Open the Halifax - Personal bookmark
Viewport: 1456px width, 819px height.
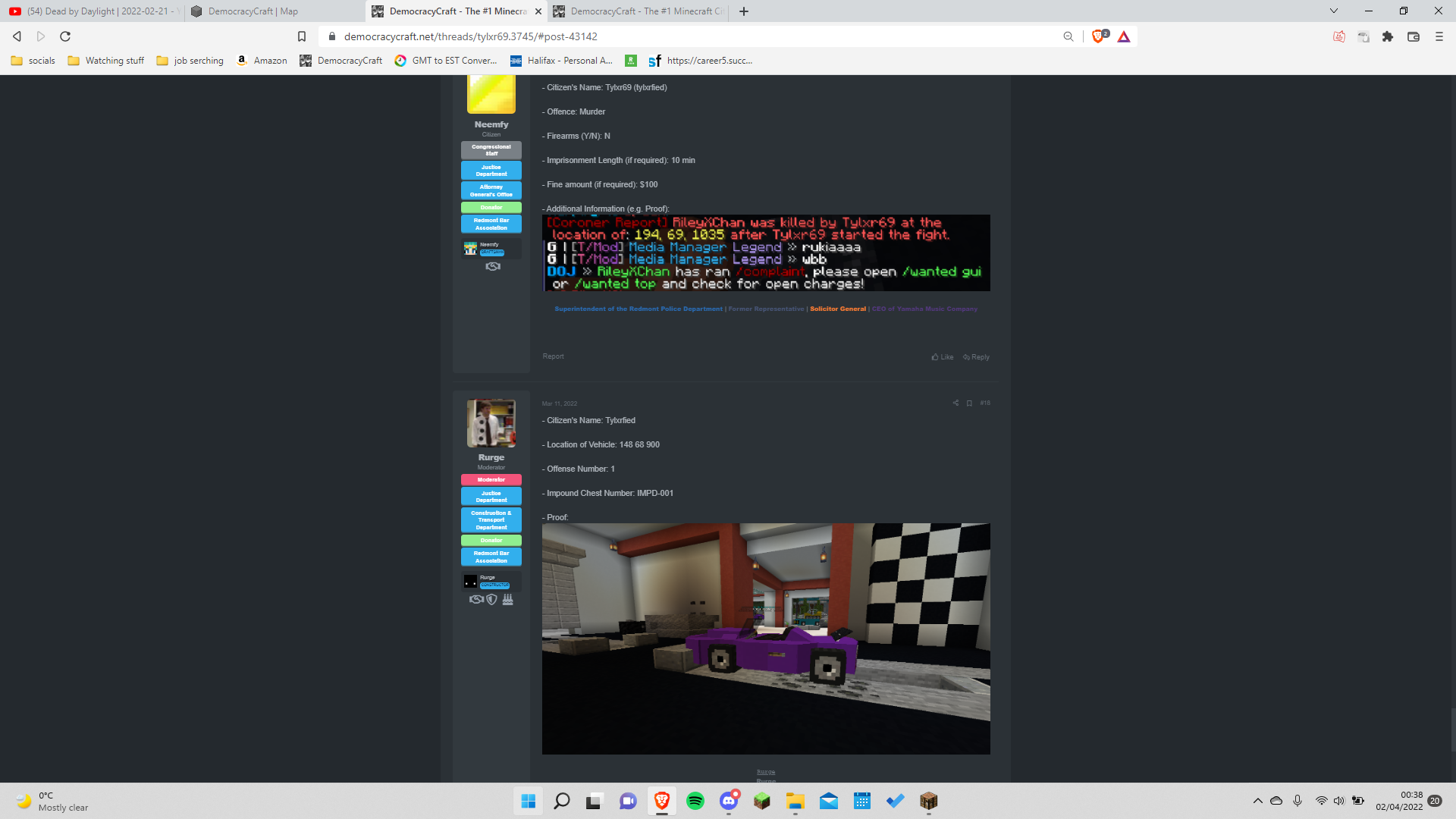(x=561, y=61)
